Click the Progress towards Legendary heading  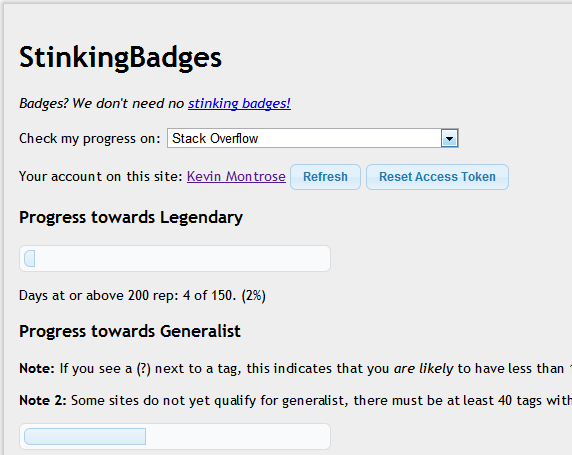tap(131, 217)
